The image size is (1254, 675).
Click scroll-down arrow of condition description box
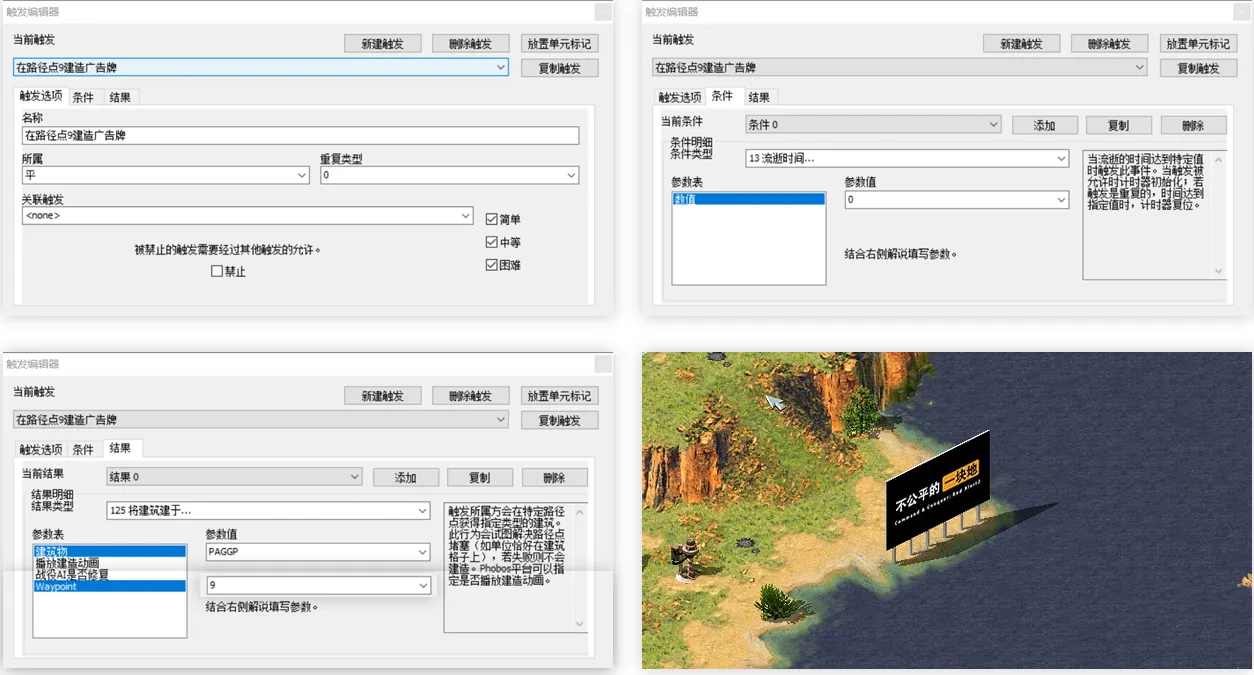pyautogui.click(x=1218, y=271)
